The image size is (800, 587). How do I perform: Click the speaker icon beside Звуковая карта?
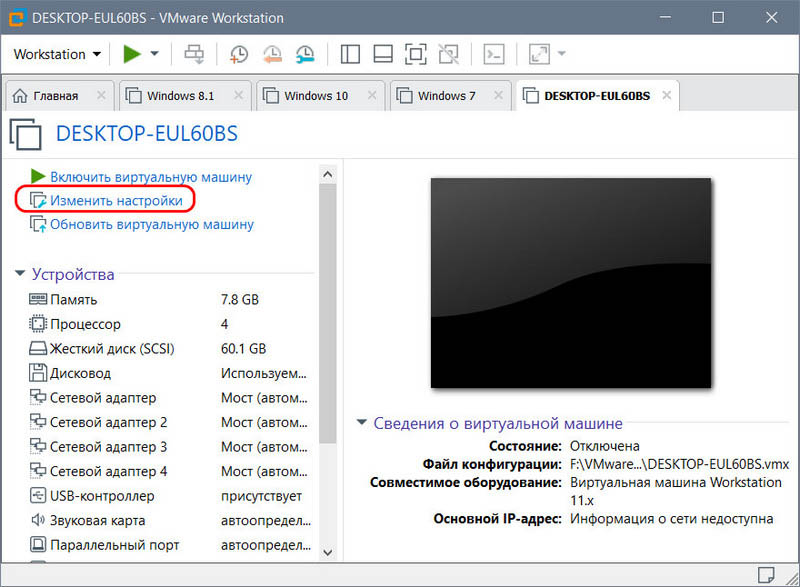38,520
